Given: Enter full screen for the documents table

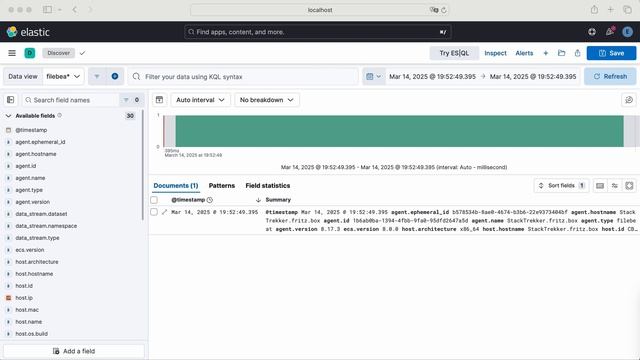Looking at the screenshot, I should (629, 186).
